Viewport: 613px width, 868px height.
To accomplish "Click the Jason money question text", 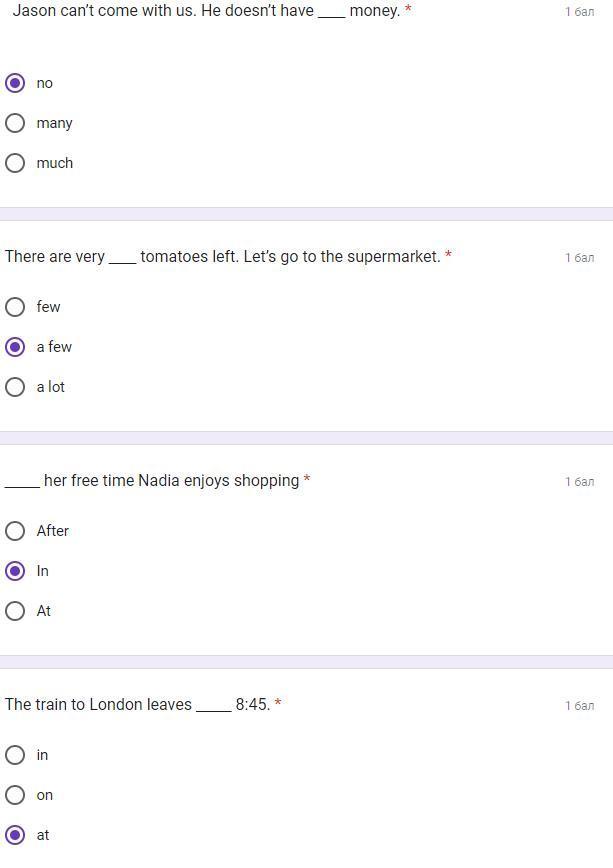I will [x=206, y=11].
